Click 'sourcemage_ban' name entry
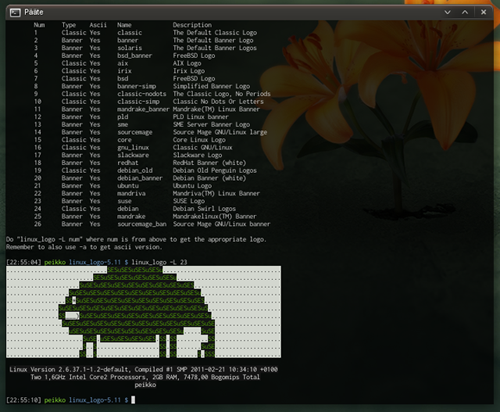This screenshot has width=500, height=412. 142,224
